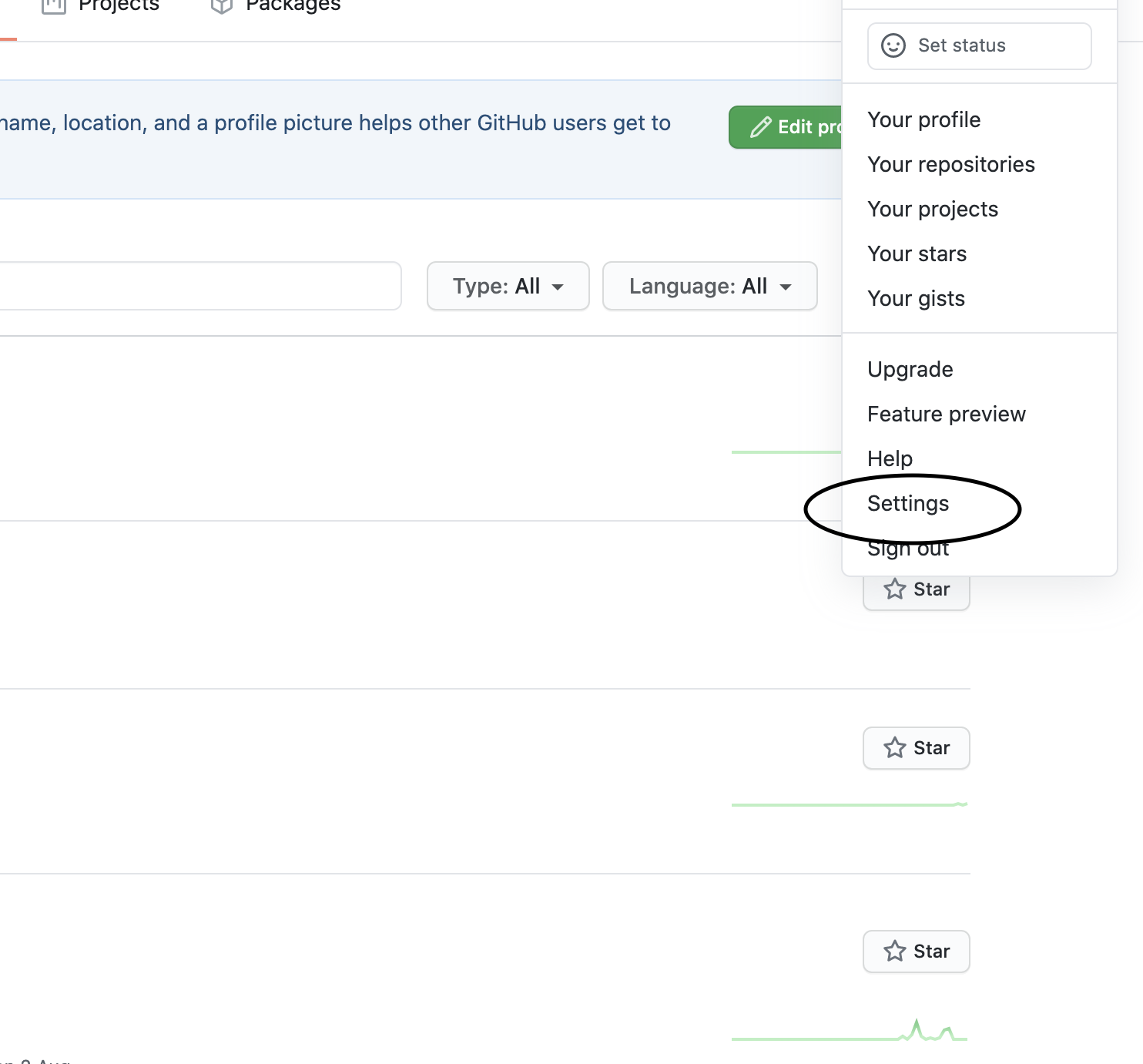Choose Upgrade in the account menu
The width and height of the screenshot is (1143, 1064).
[x=910, y=370]
